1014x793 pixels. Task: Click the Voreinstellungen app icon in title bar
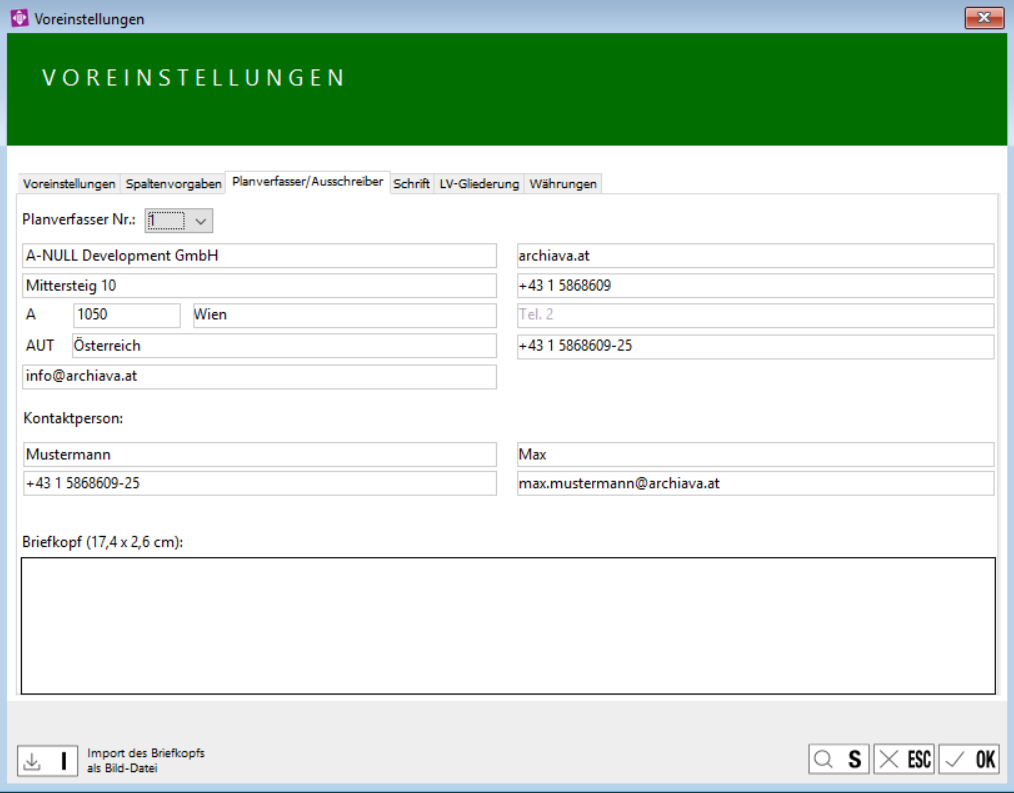coord(19,18)
